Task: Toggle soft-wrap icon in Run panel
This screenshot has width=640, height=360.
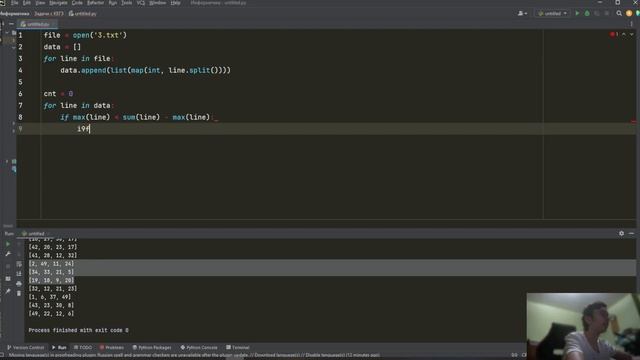Action: click(19, 264)
